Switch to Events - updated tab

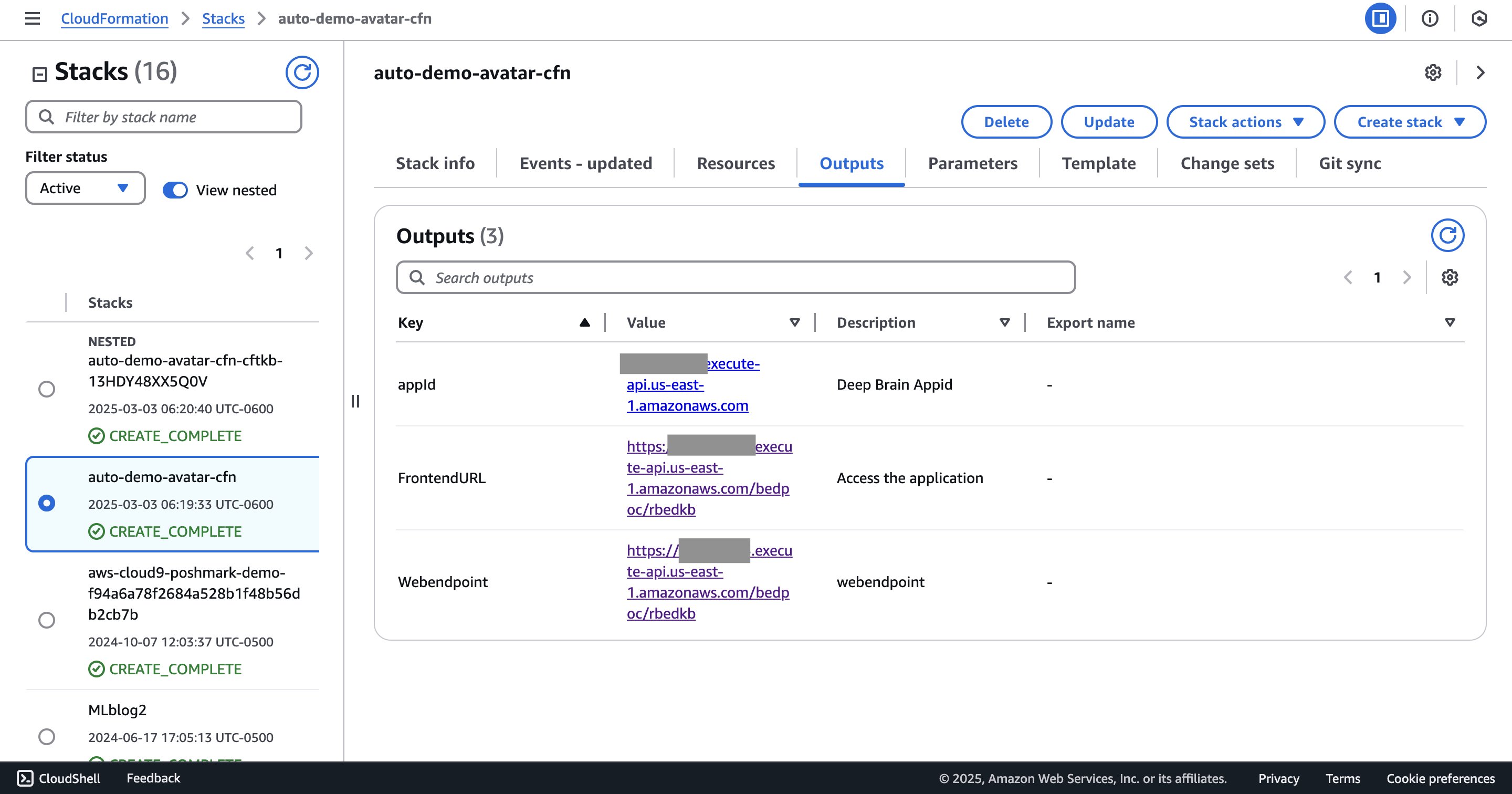click(585, 163)
